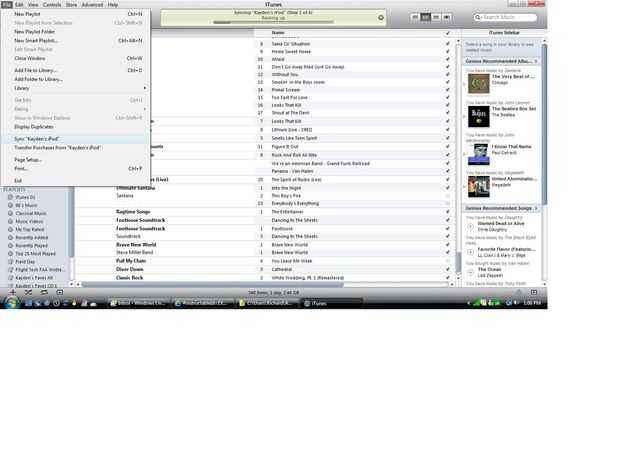
Task: Toggle the artwork viewer button
Action: click(x=60, y=292)
